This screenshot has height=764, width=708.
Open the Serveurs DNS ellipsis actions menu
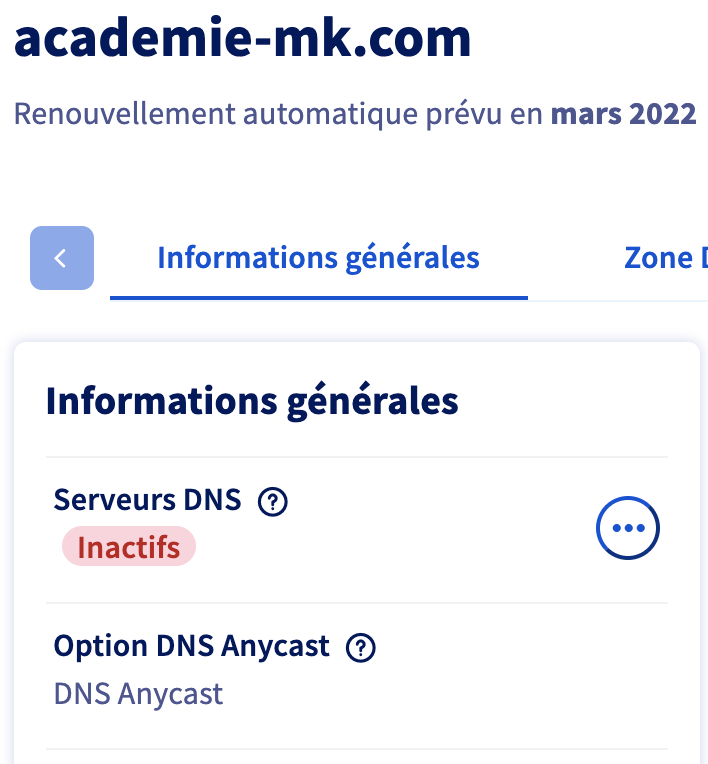(x=628, y=527)
